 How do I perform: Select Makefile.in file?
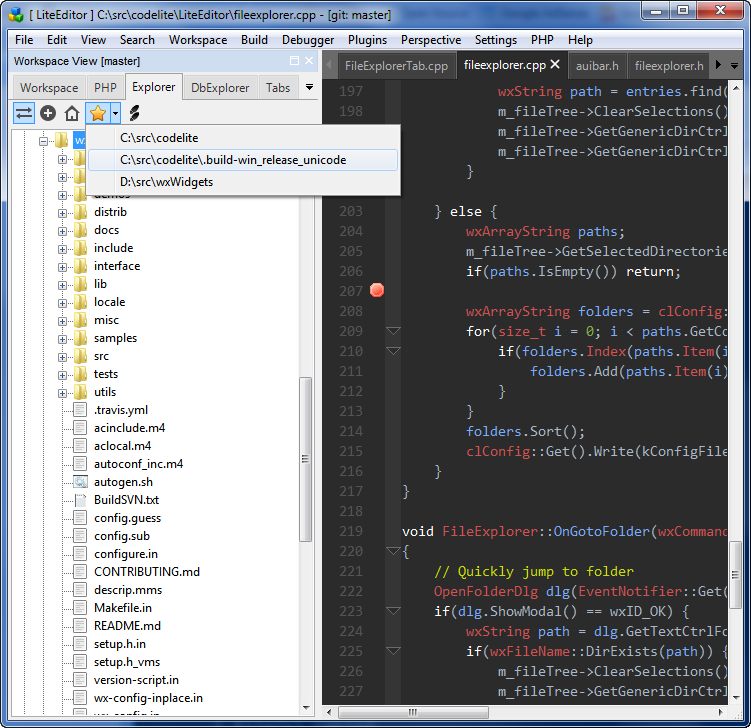tap(123, 608)
